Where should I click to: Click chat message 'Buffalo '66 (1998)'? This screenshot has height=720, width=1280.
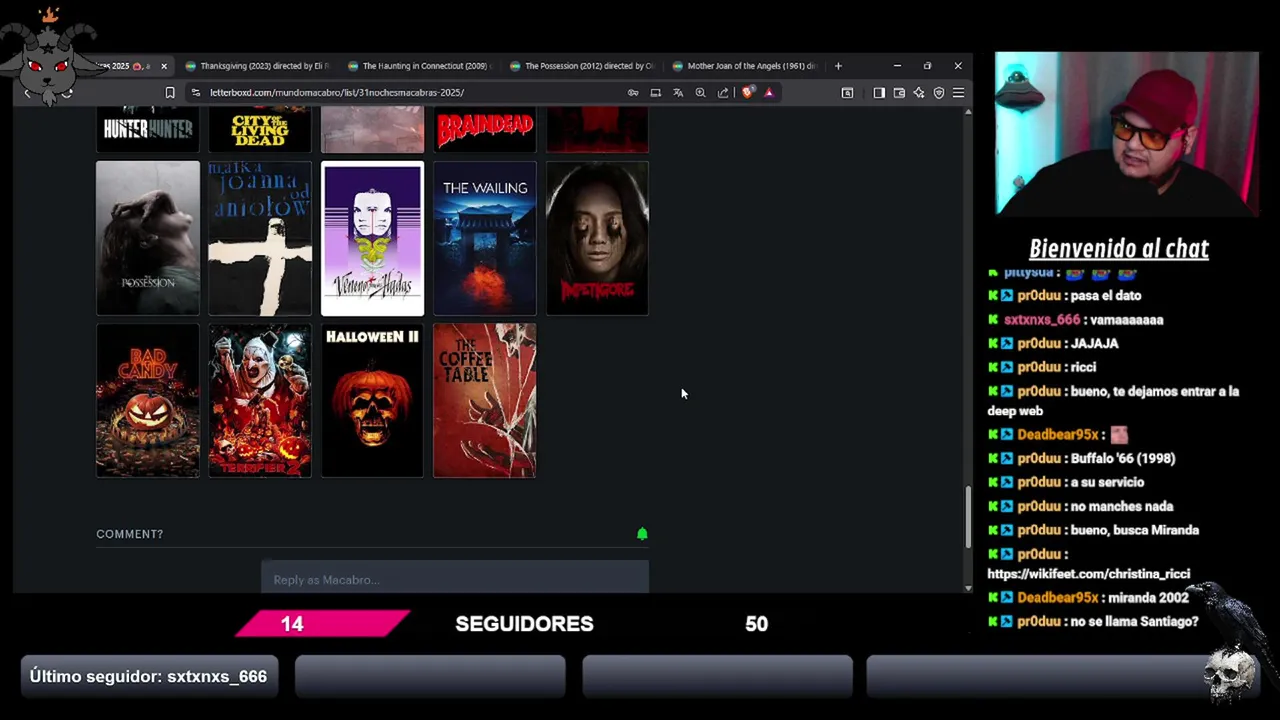[x=1123, y=458]
